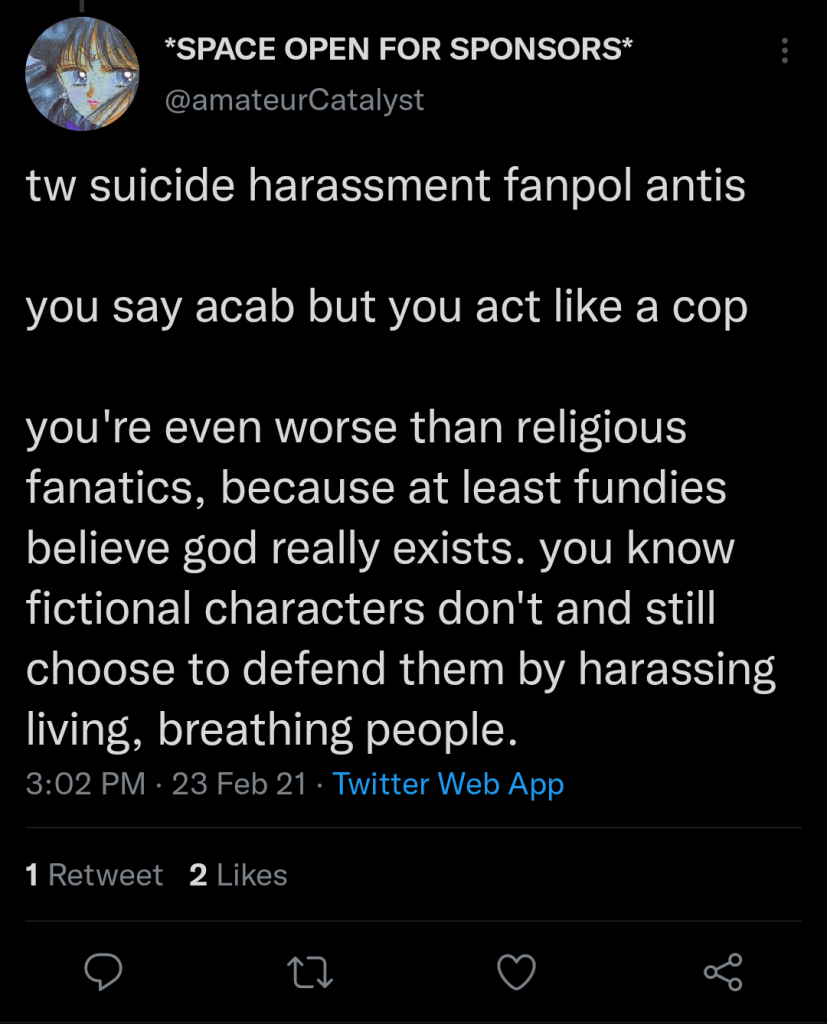
Task: Click the line "you say acab"
Action: coord(386,309)
